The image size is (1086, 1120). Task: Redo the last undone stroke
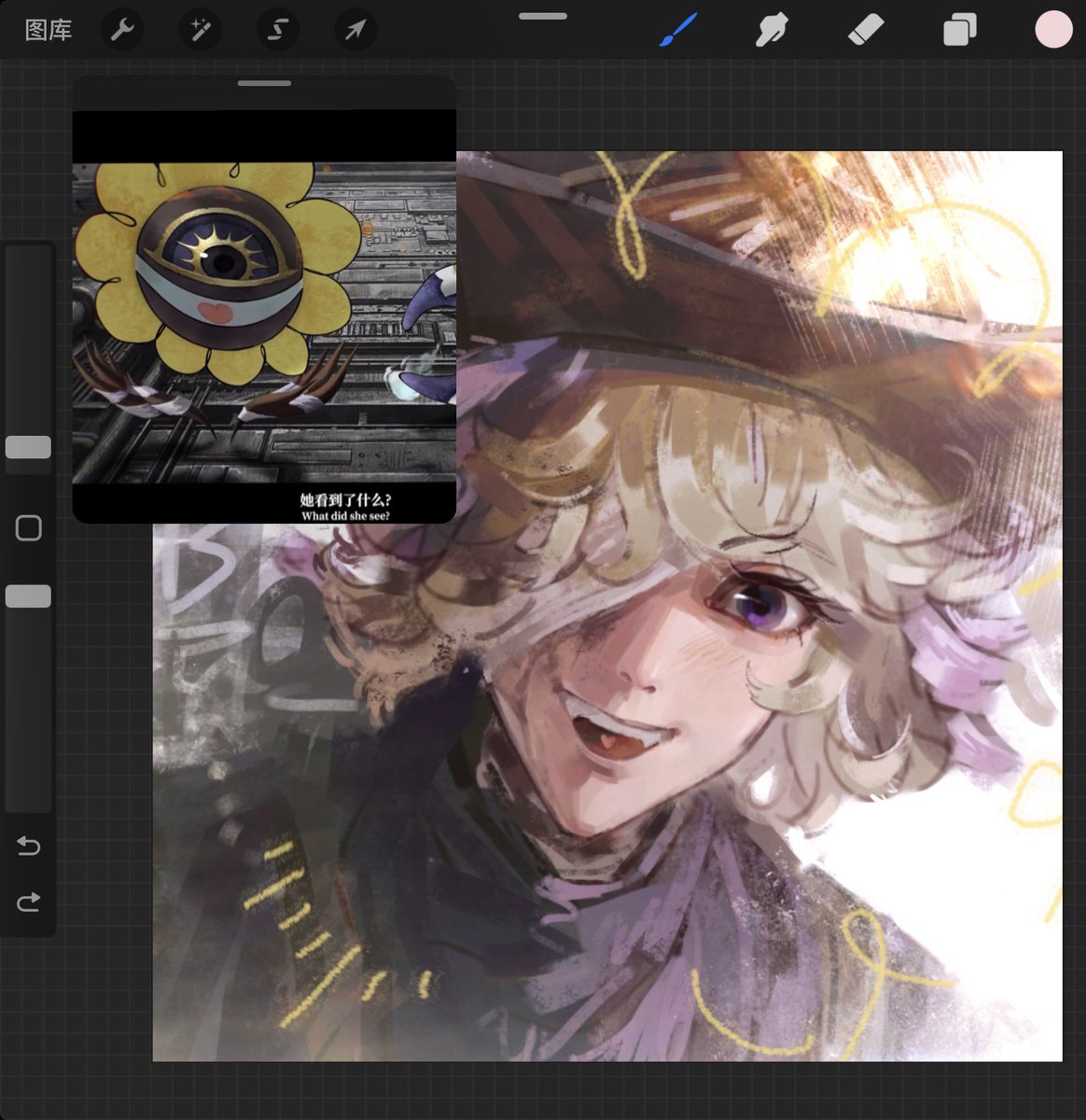click(28, 902)
